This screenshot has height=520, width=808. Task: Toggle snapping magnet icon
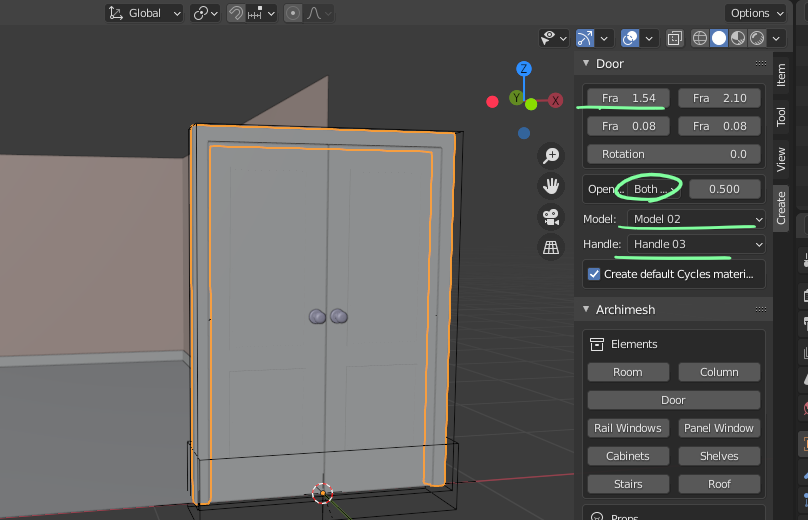(x=236, y=13)
